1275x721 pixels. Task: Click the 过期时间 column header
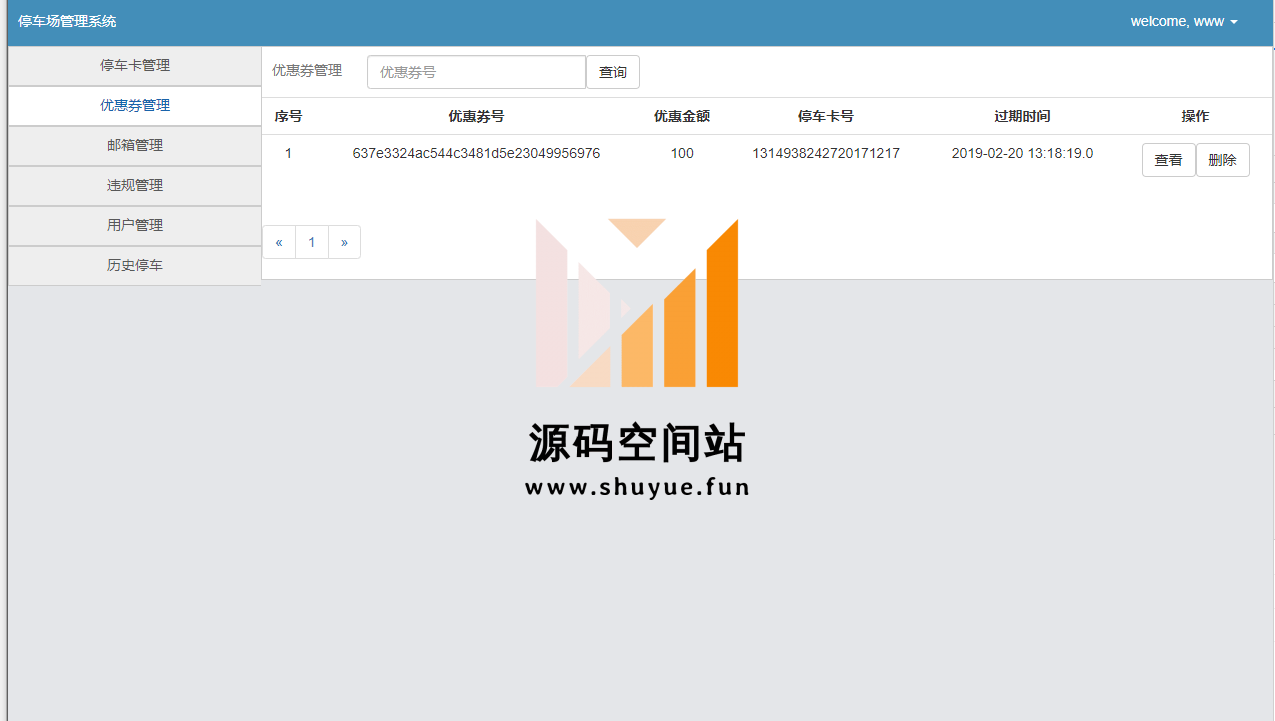pos(1022,116)
